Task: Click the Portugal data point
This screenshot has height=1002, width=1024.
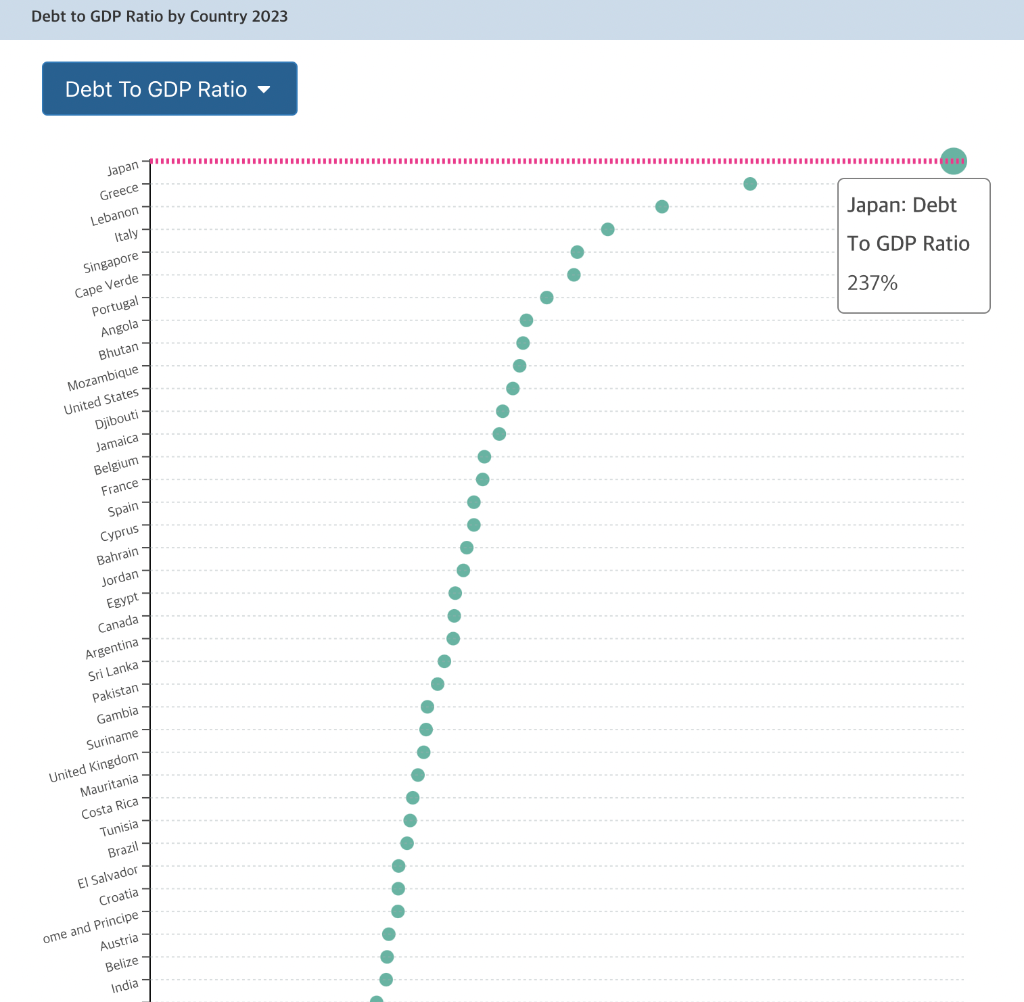Action: point(547,298)
